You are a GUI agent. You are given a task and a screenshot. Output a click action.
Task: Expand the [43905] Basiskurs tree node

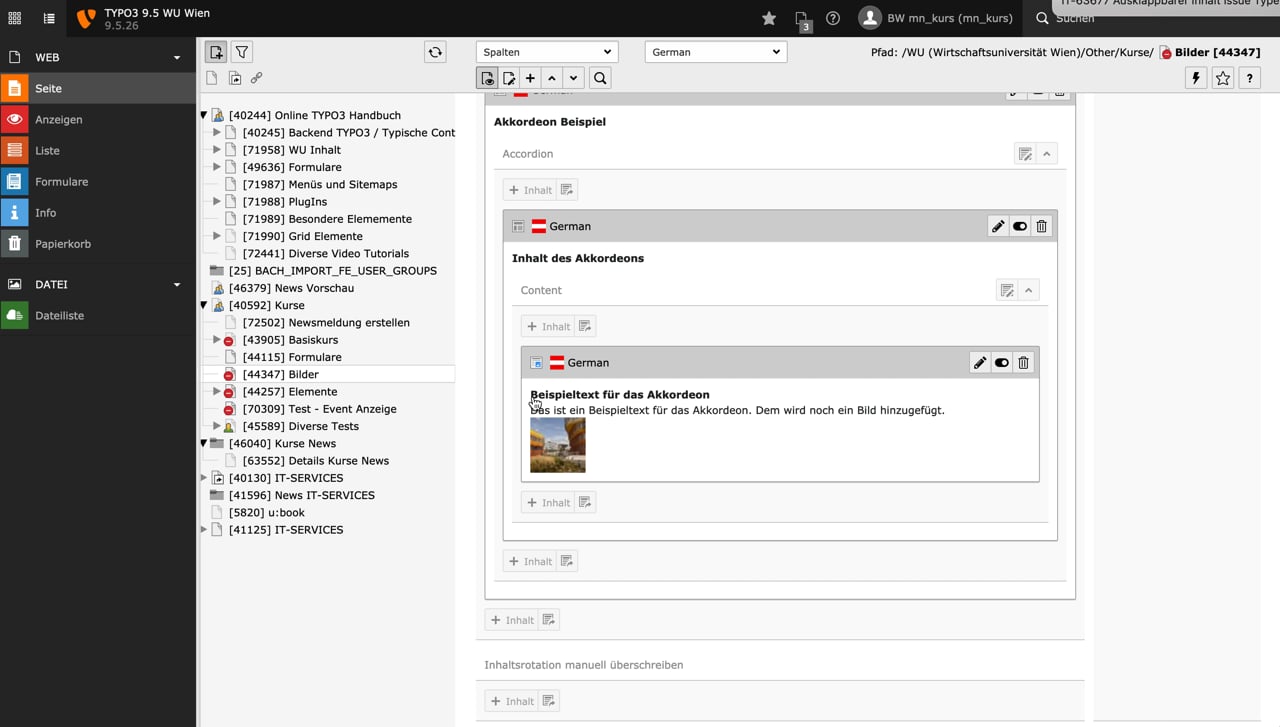[x=216, y=340]
